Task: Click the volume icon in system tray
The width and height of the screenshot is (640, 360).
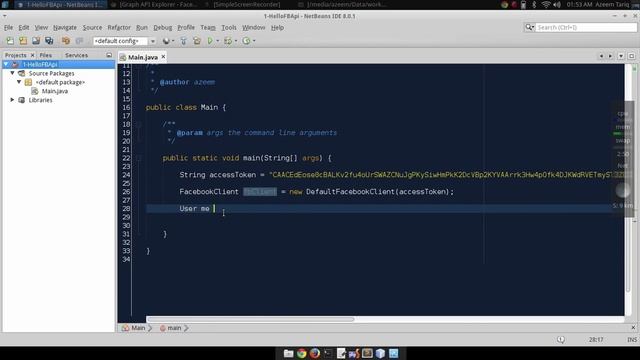Action: click(557, 4)
